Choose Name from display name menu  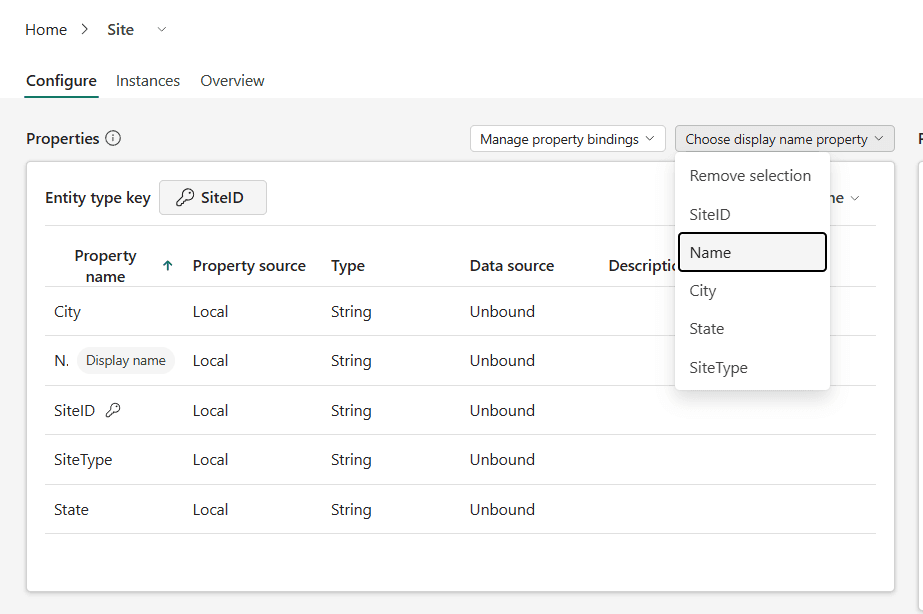coord(752,252)
